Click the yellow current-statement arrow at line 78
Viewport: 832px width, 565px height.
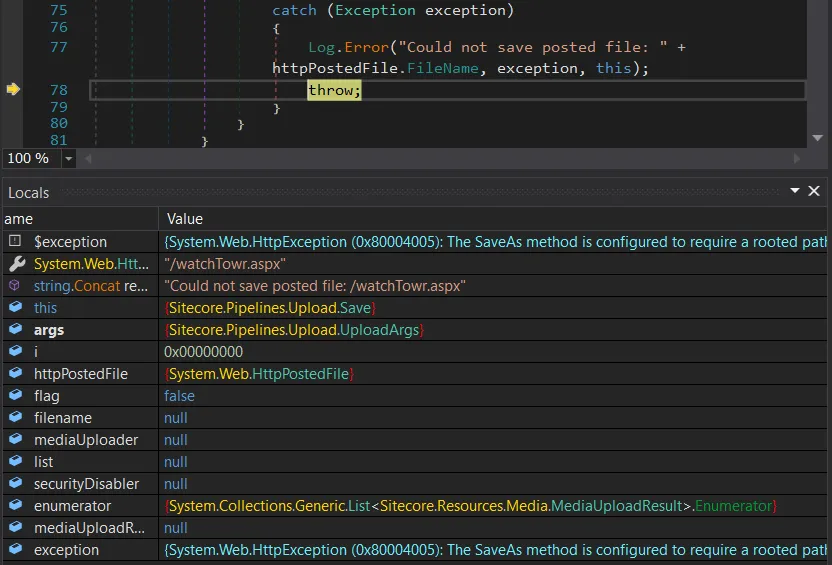pos(13,89)
